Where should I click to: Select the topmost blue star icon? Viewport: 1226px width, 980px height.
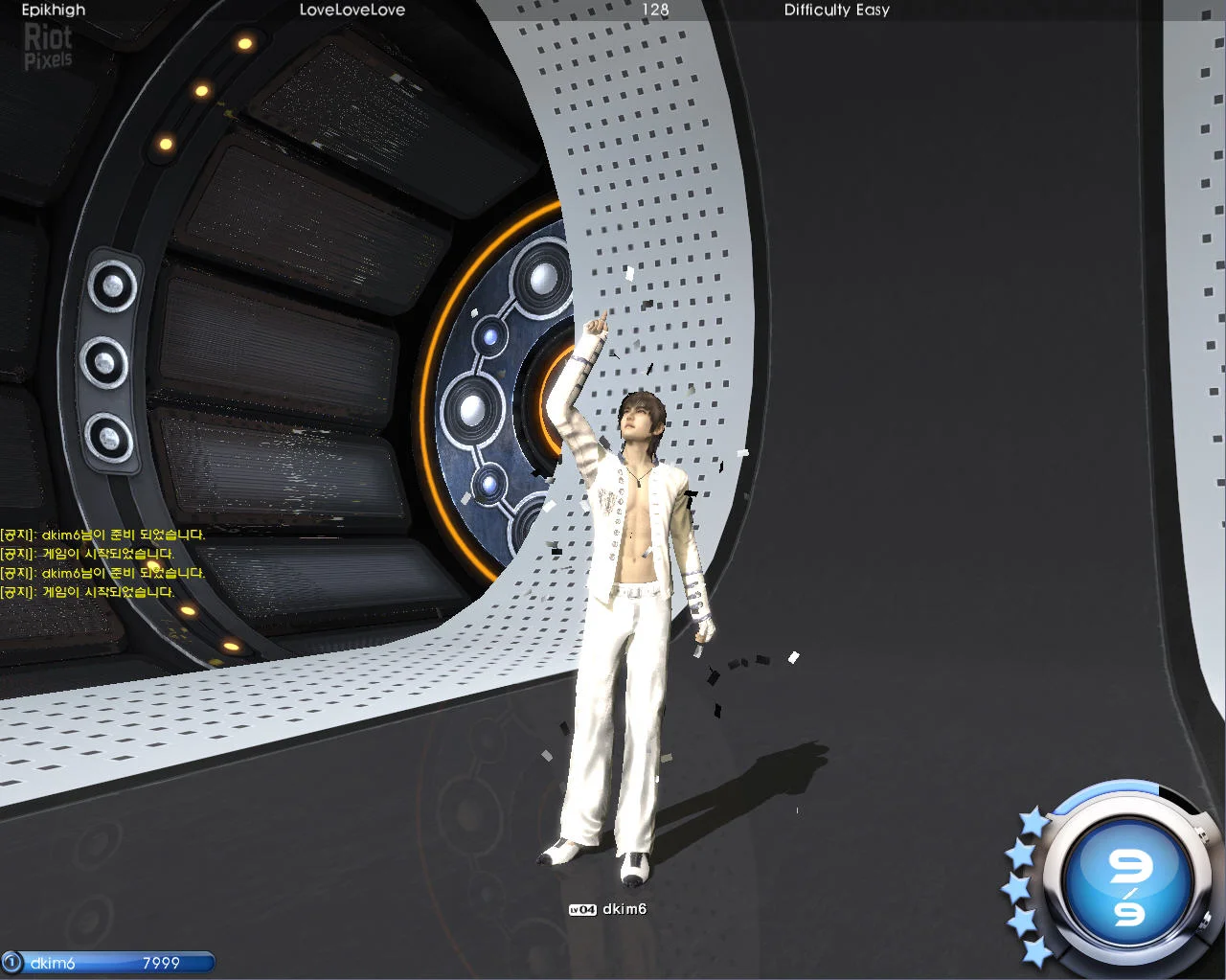[1034, 820]
